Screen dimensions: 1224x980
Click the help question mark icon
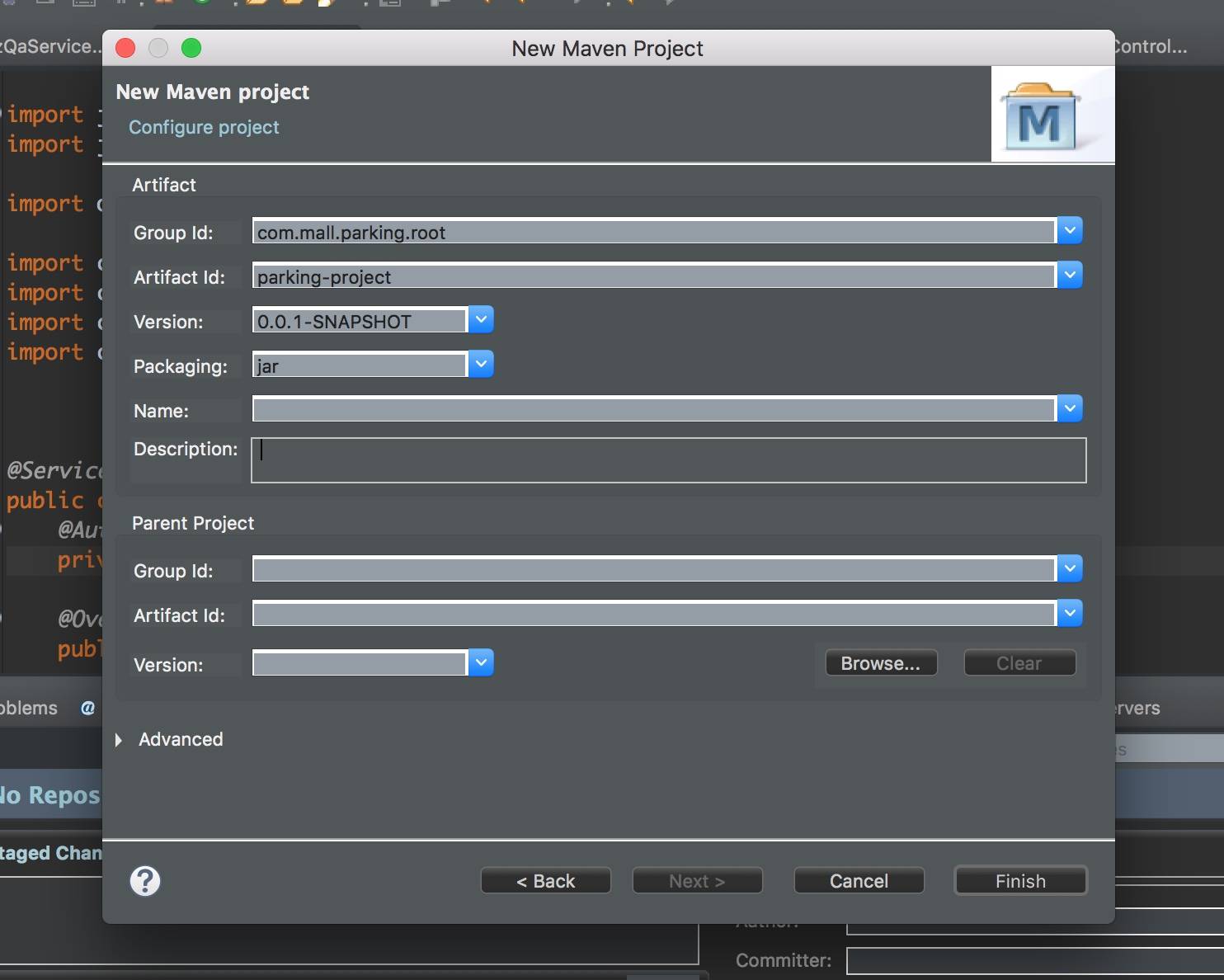click(x=145, y=881)
